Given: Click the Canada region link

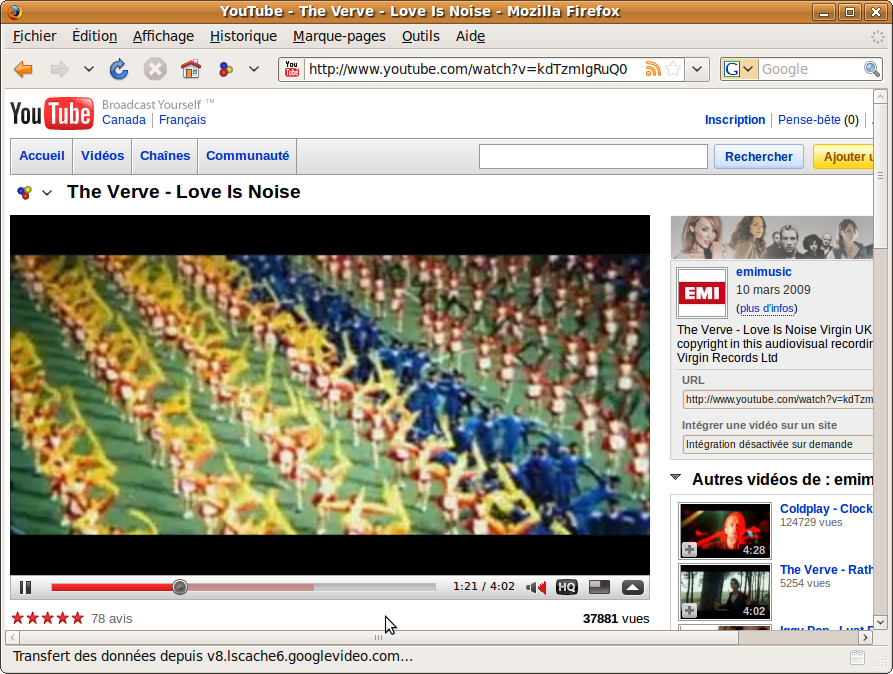Looking at the screenshot, I should (x=124, y=120).
